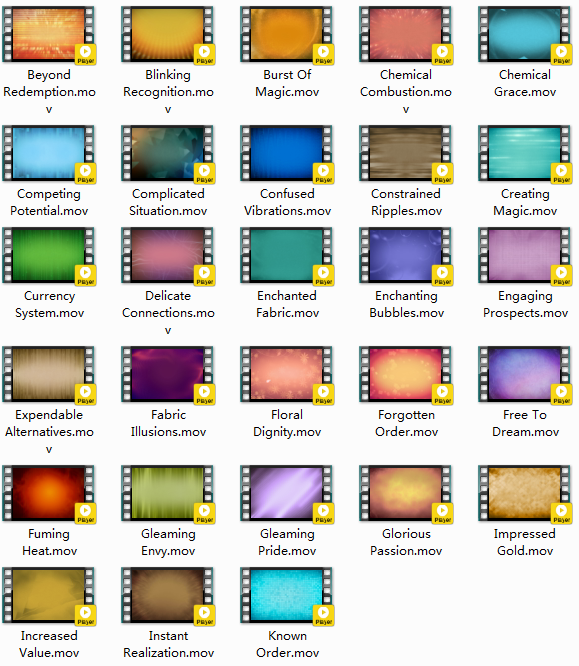This screenshot has height=666, width=579.
Task: Click the Complicated Situation.mov file name label
Action: (x=168, y=202)
